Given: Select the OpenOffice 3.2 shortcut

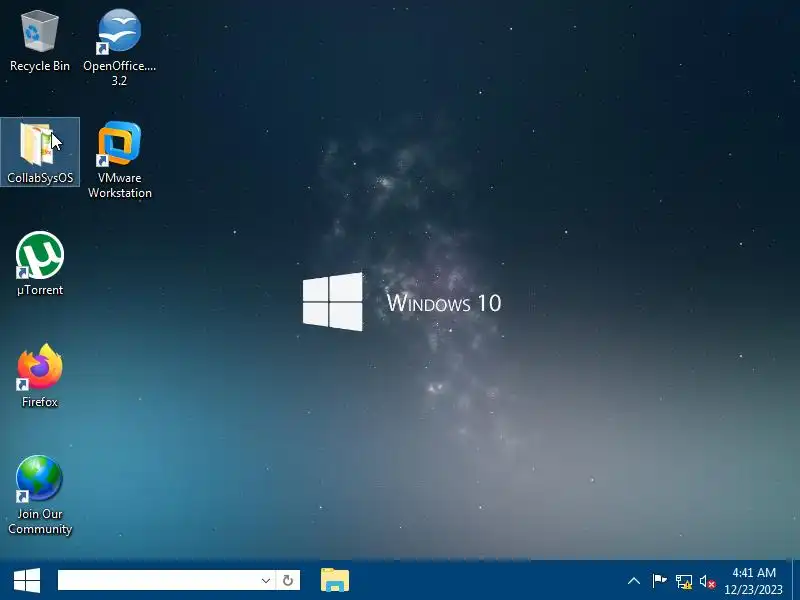Looking at the screenshot, I should point(119,46).
